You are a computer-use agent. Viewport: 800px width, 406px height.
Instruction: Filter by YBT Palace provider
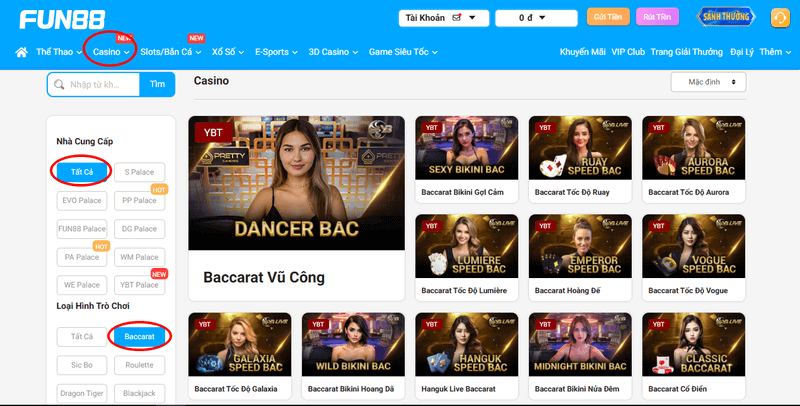coord(139,285)
